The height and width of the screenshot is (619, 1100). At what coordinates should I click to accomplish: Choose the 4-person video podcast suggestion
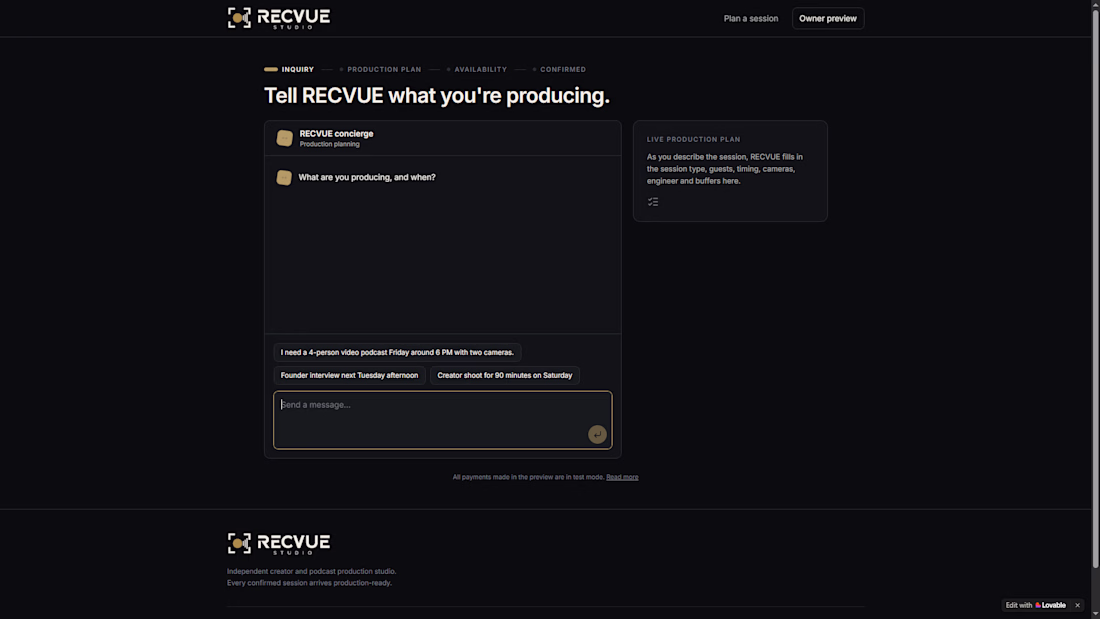397,352
